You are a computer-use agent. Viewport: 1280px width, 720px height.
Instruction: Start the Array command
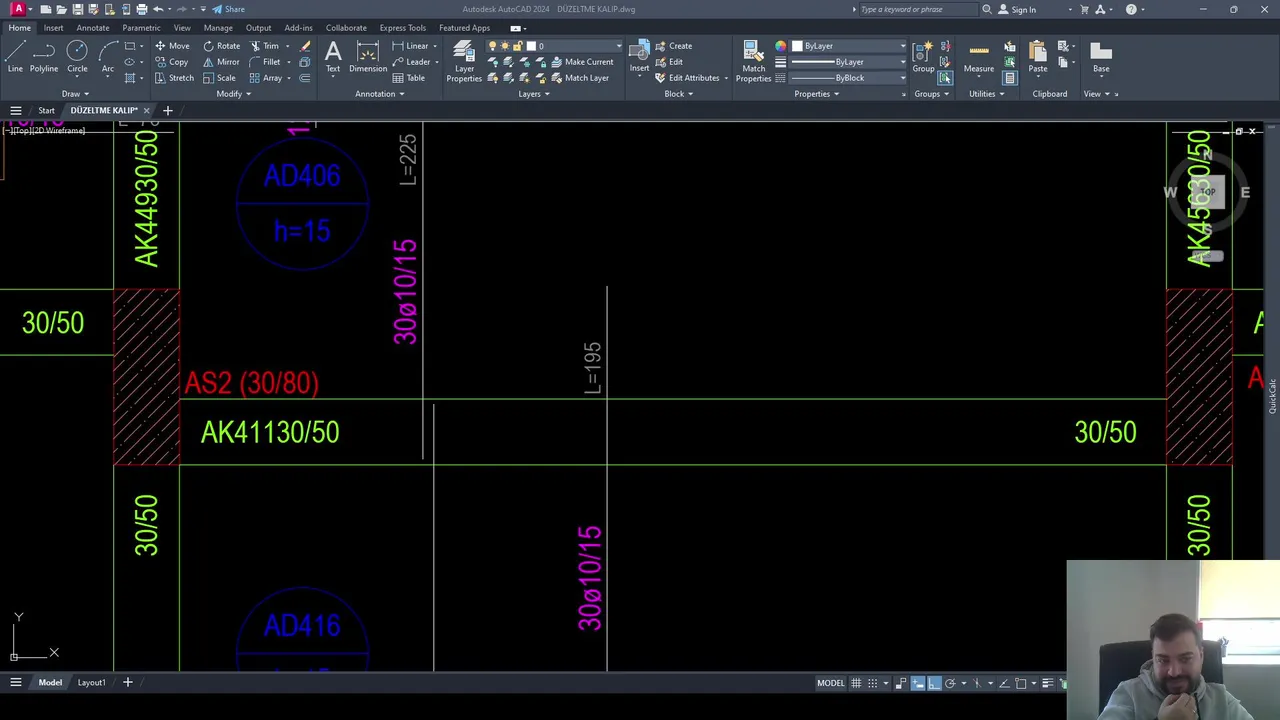(265, 78)
